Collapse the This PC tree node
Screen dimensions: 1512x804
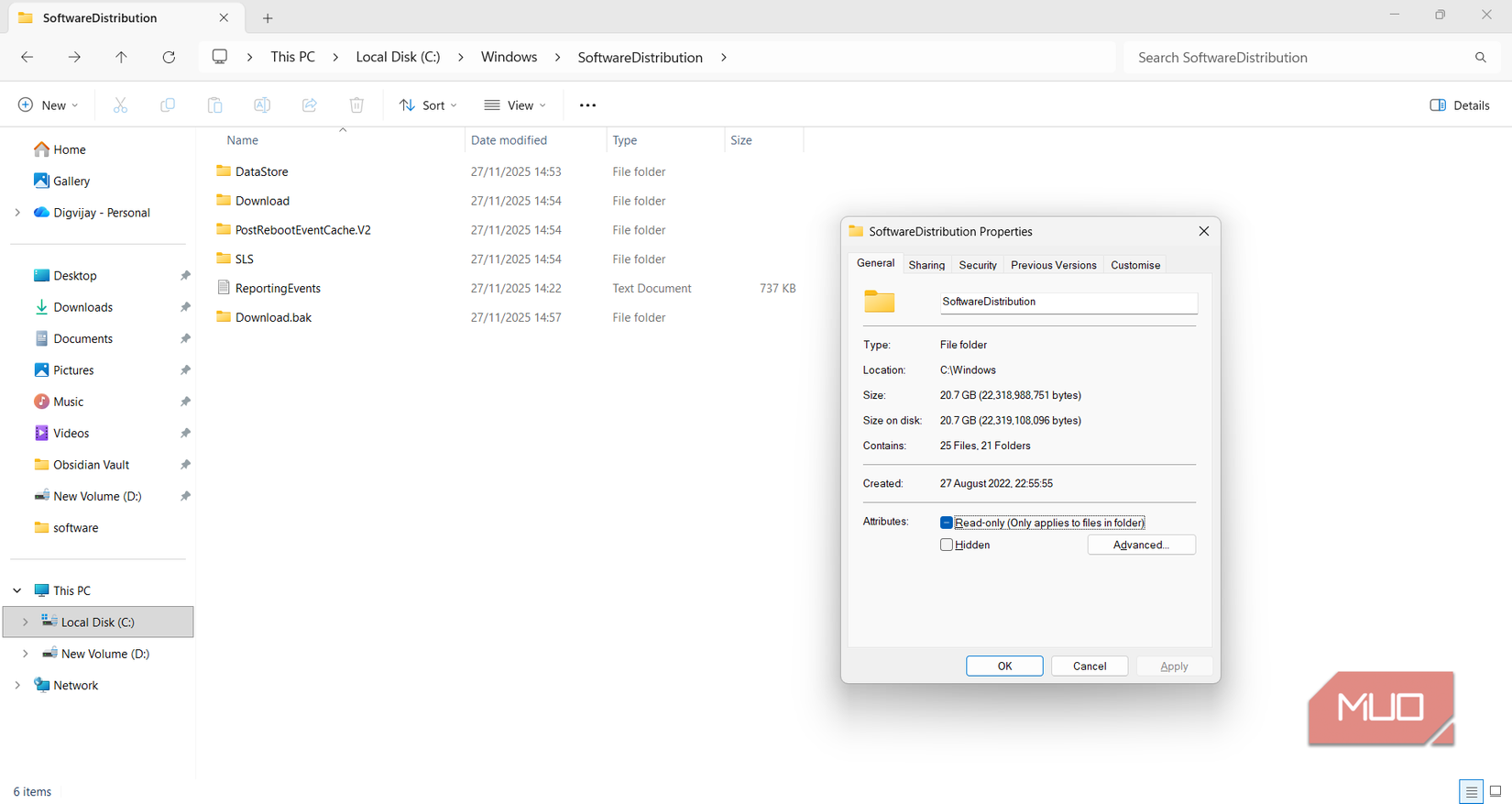coord(17,590)
